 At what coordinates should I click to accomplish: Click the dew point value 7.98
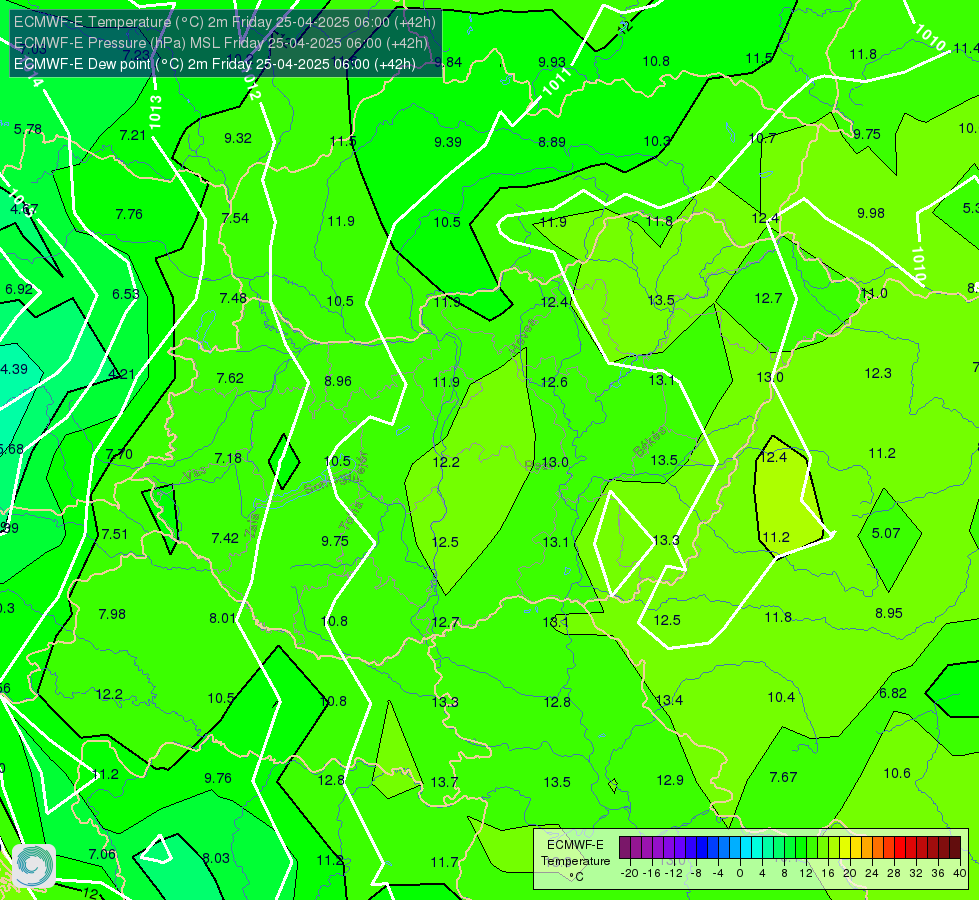[112, 615]
